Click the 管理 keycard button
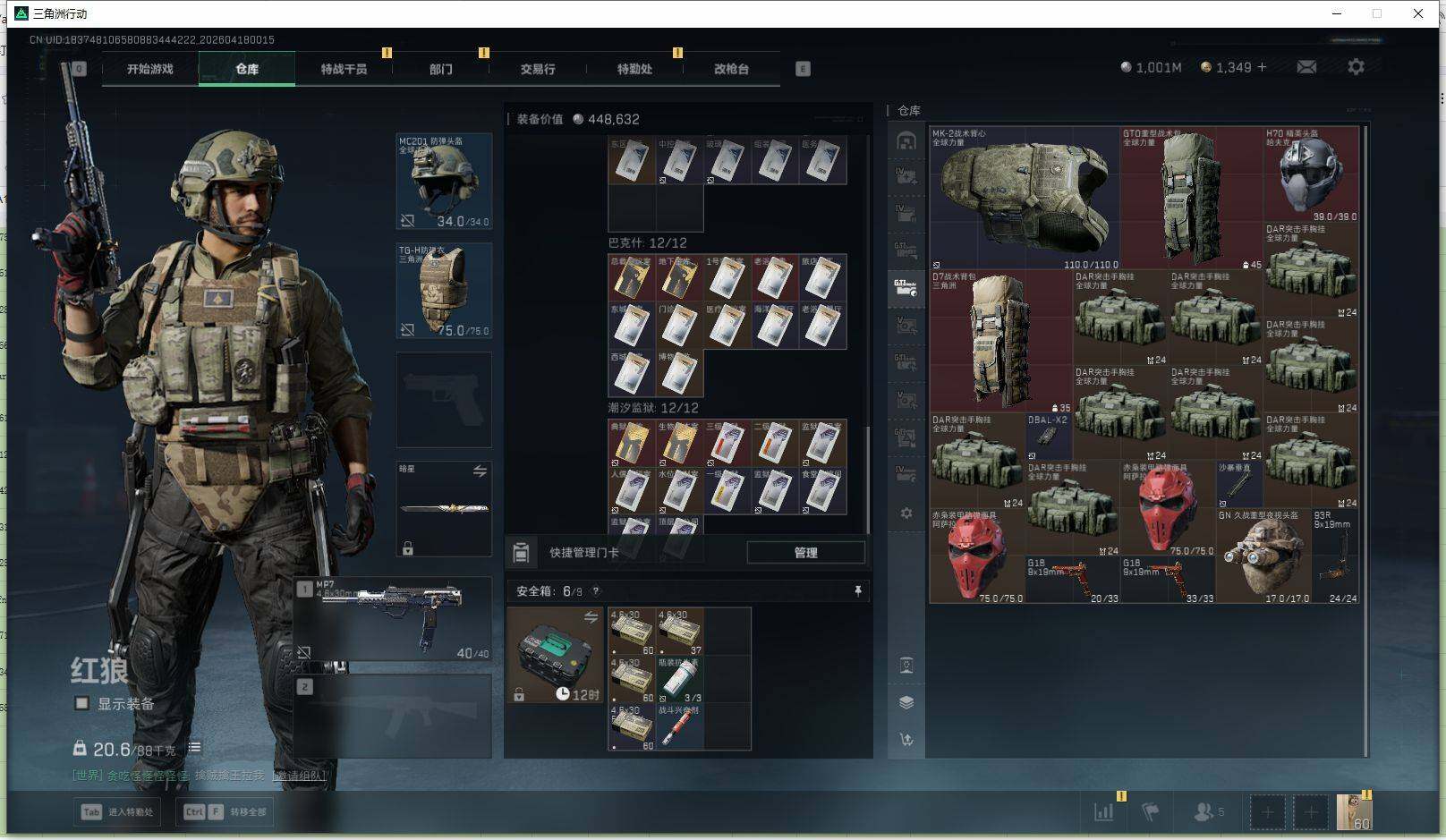This screenshot has width=1446, height=840. coord(805,553)
